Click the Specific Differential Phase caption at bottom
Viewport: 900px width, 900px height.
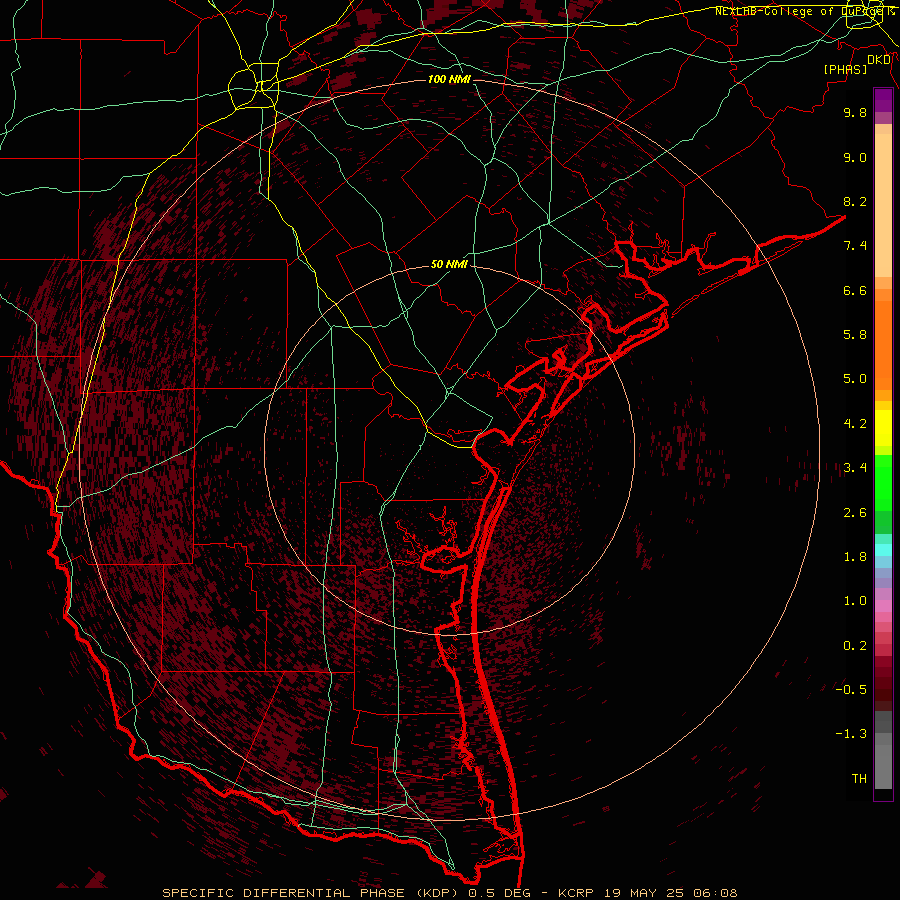point(449,893)
